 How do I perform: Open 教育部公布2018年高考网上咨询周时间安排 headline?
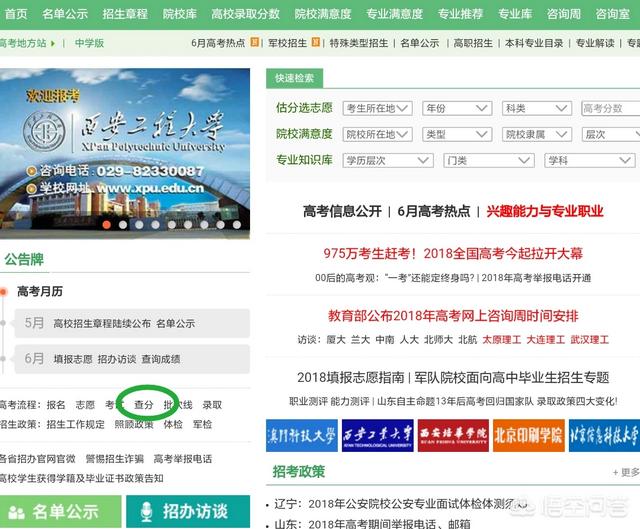click(x=453, y=316)
